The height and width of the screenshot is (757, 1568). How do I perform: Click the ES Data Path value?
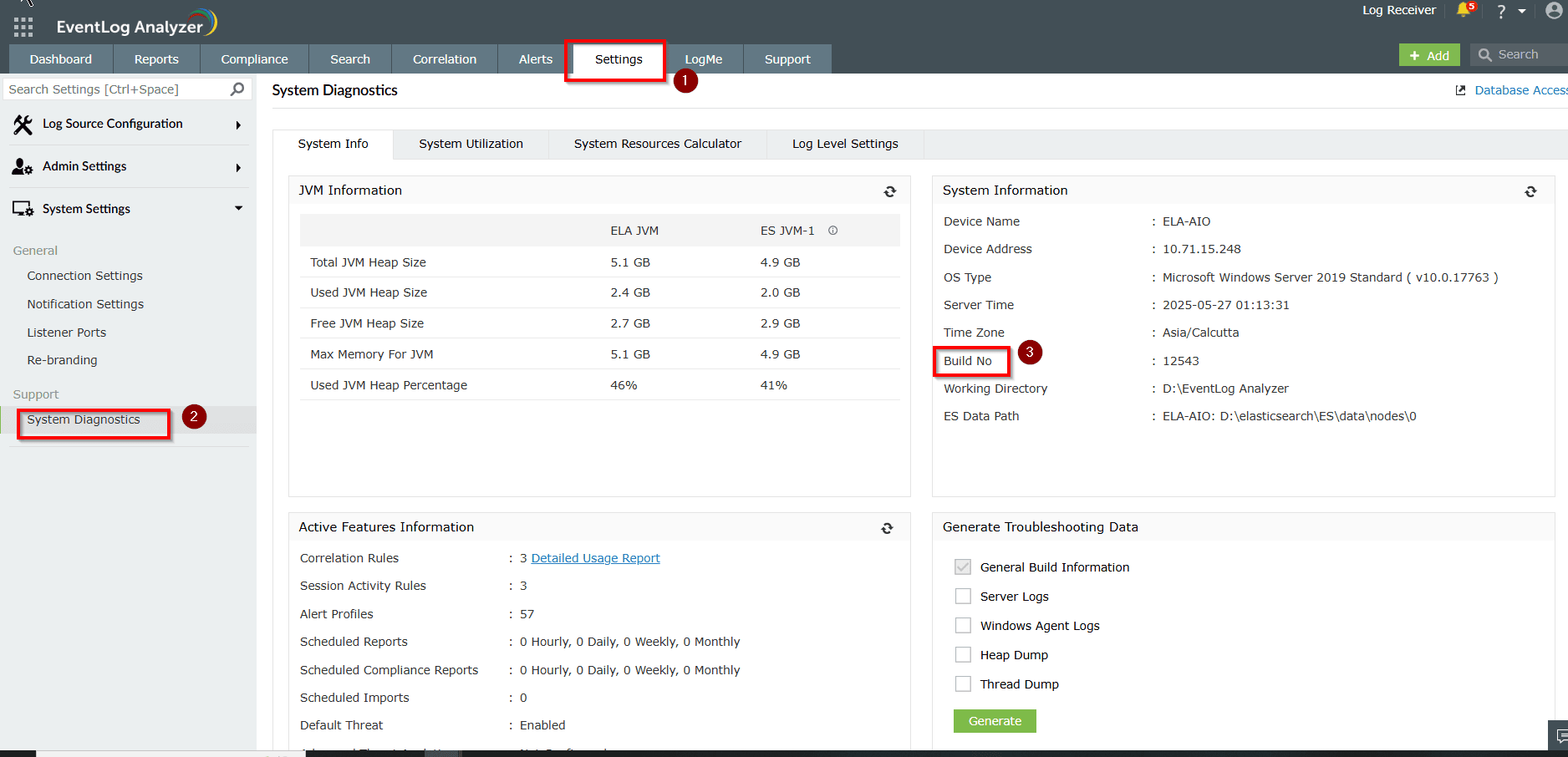pyautogui.click(x=1289, y=416)
